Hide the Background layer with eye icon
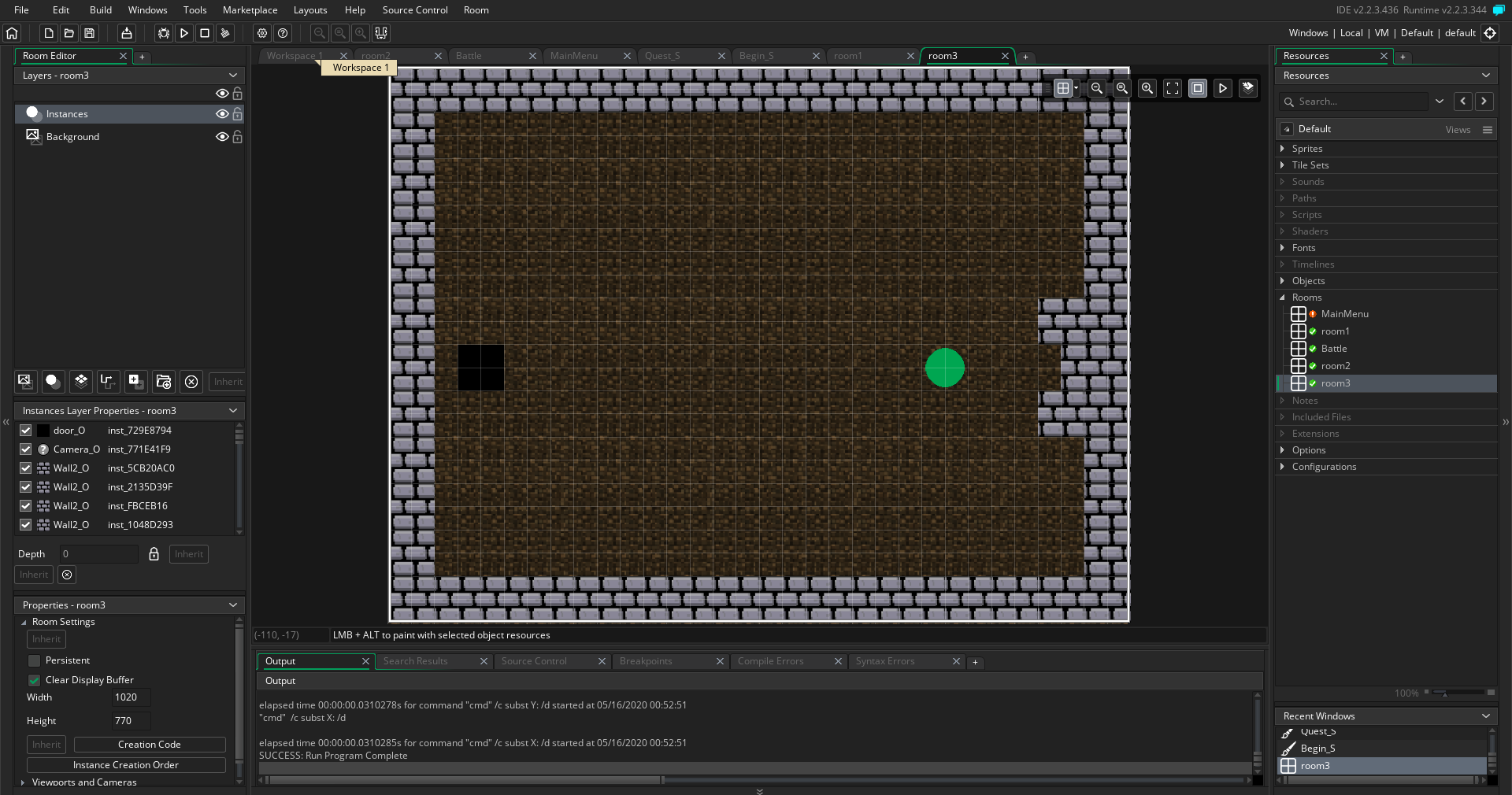Viewport: 1512px width, 795px height. (222, 137)
